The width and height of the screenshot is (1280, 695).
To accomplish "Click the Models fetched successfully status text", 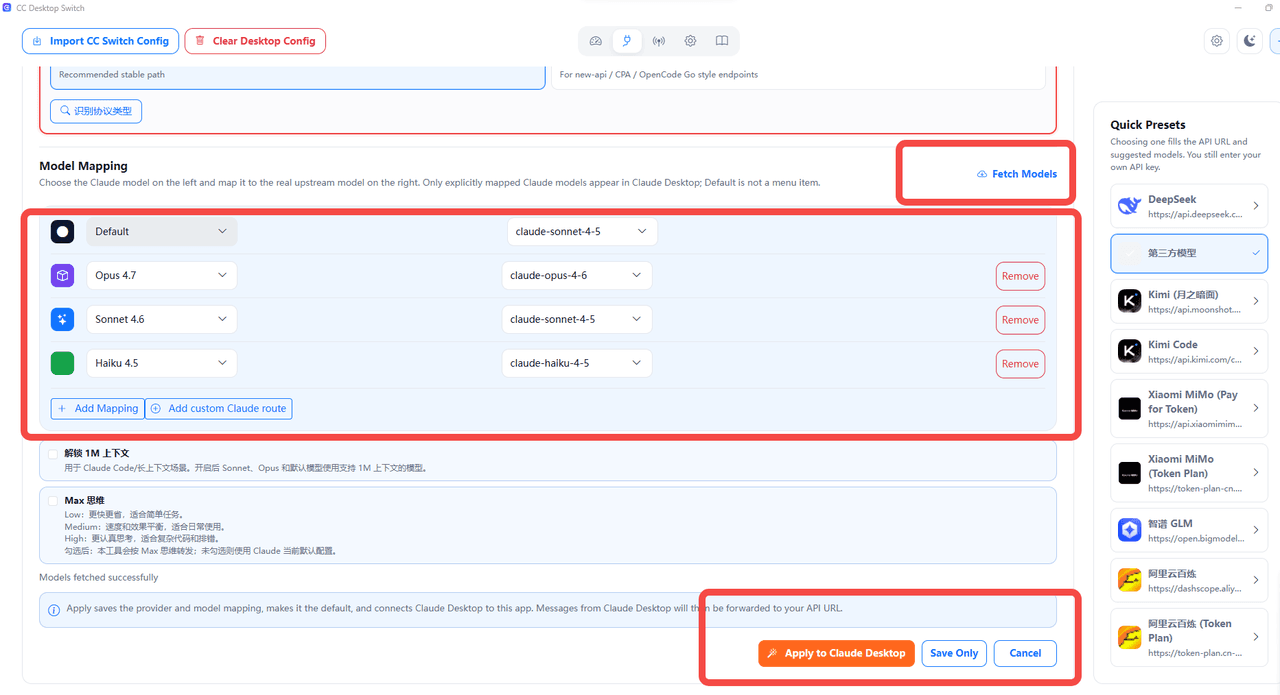I will click(x=99, y=577).
